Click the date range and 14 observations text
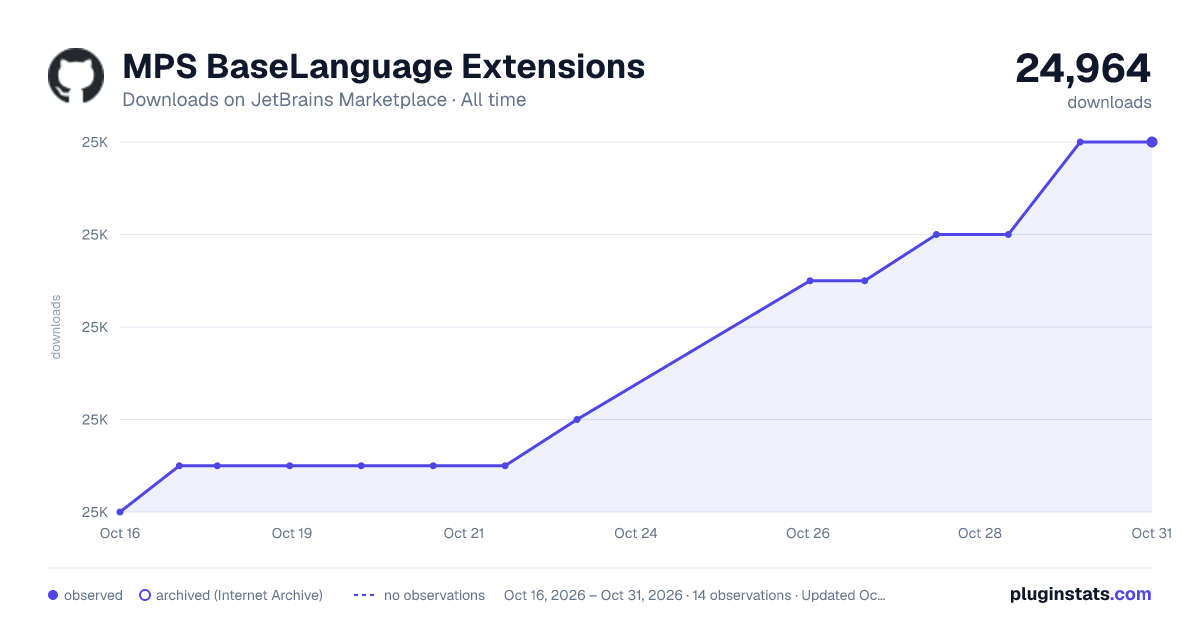 (x=694, y=595)
